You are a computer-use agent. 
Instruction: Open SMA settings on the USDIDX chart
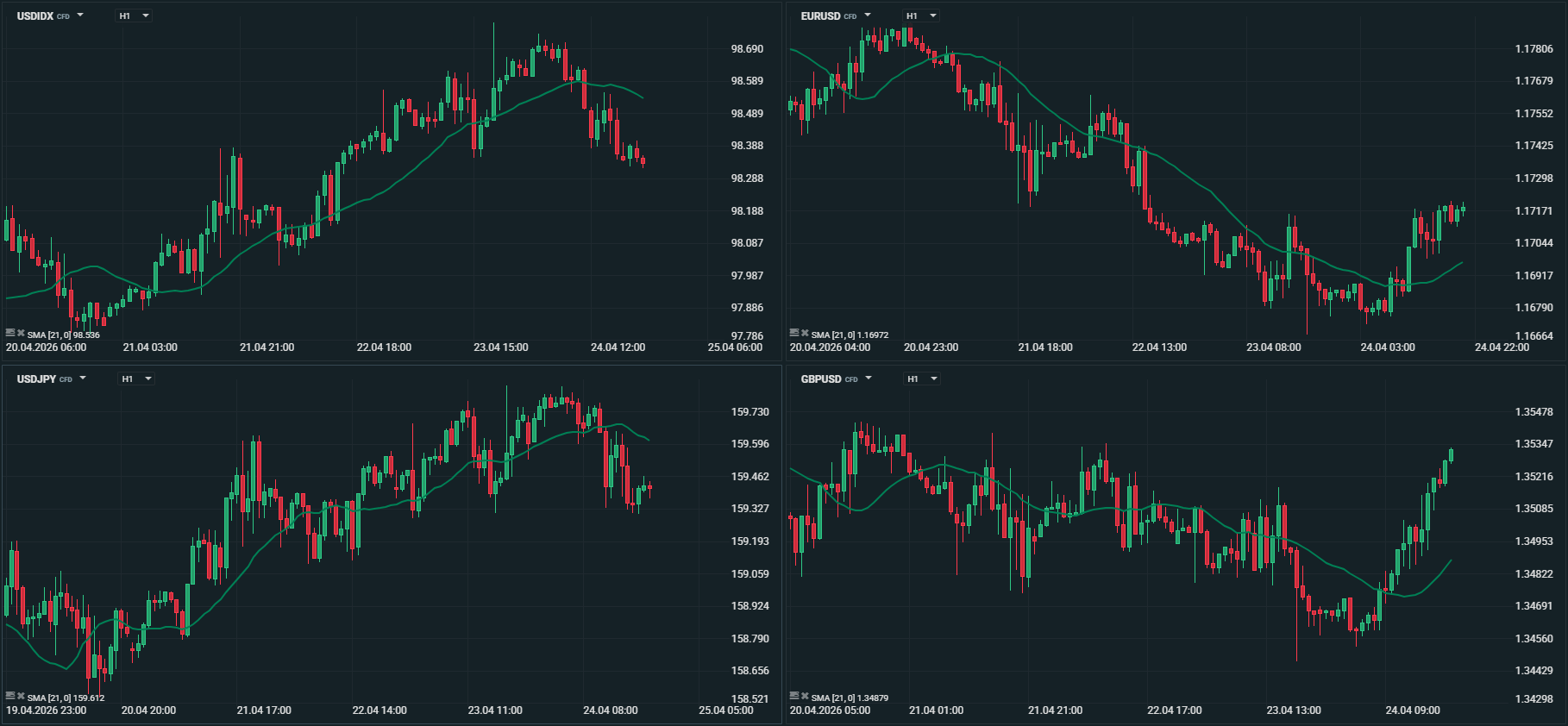[x=10, y=334]
